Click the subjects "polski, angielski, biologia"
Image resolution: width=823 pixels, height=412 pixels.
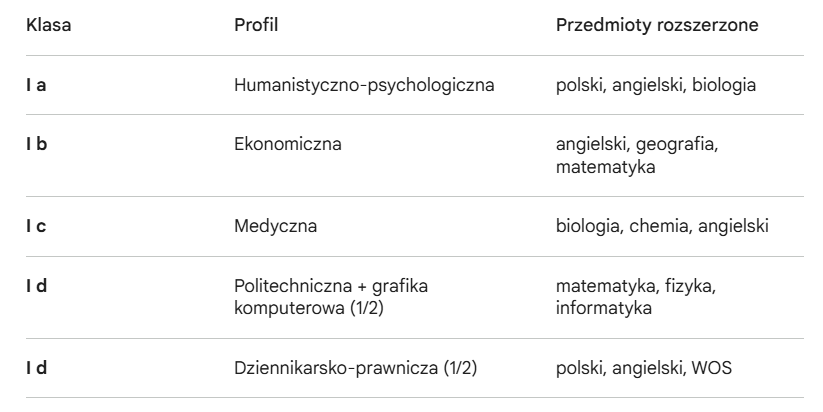(655, 84)
